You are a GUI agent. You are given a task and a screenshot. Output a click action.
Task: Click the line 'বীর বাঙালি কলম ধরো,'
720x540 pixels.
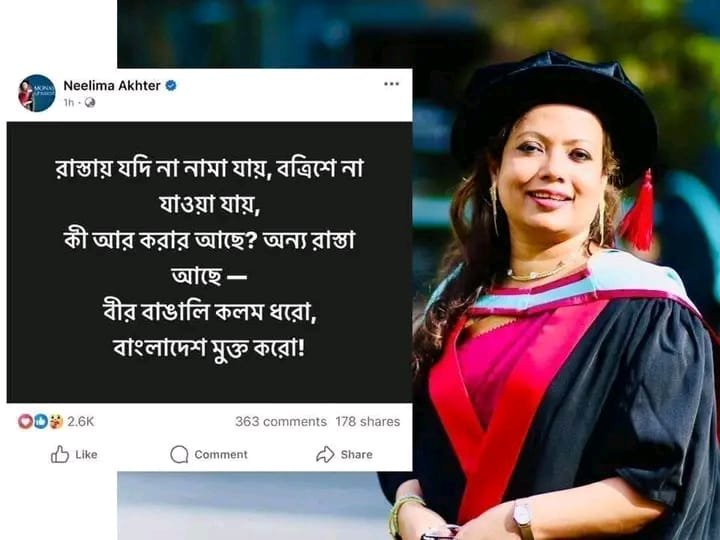210,311
